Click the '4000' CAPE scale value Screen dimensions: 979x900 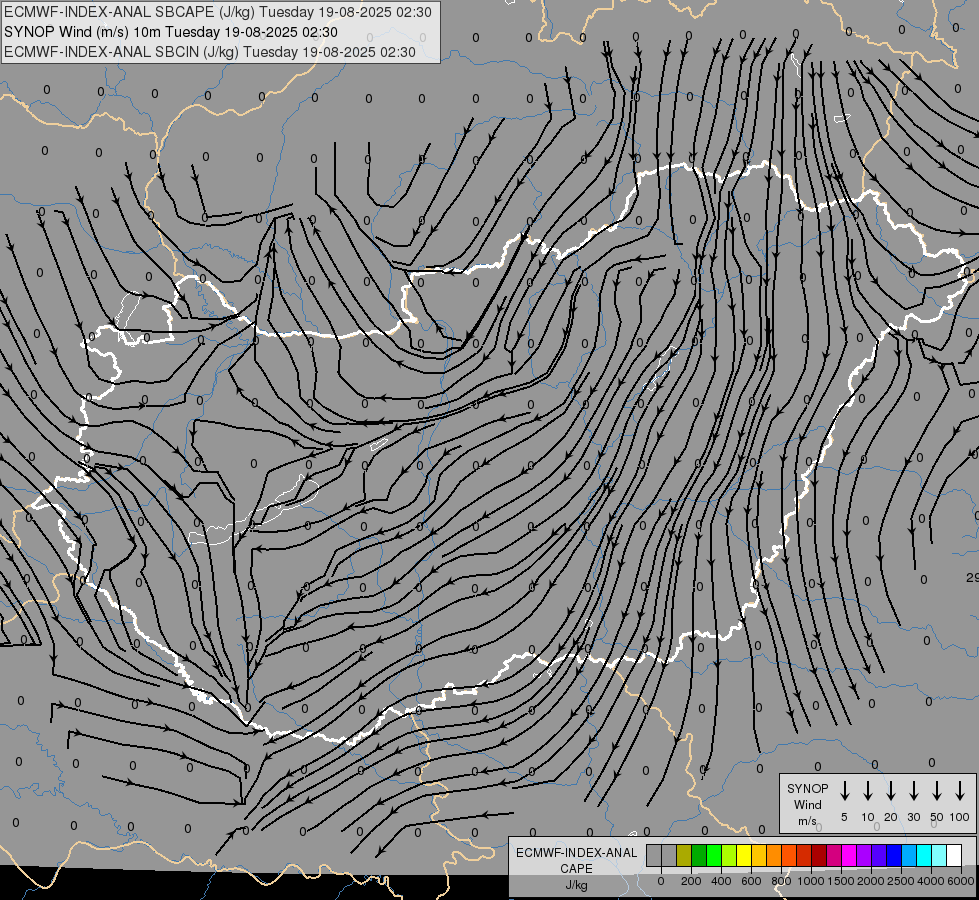coord(931,881)
